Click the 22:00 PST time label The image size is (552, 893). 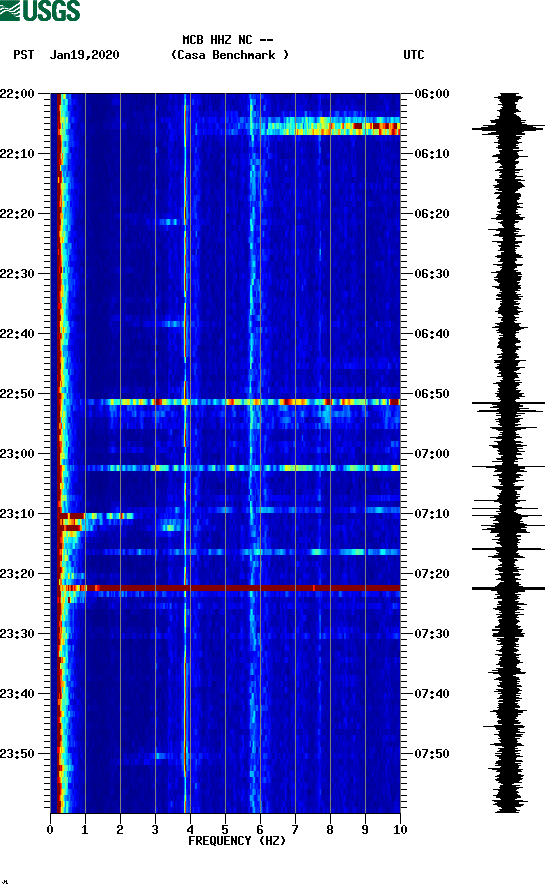18,93
